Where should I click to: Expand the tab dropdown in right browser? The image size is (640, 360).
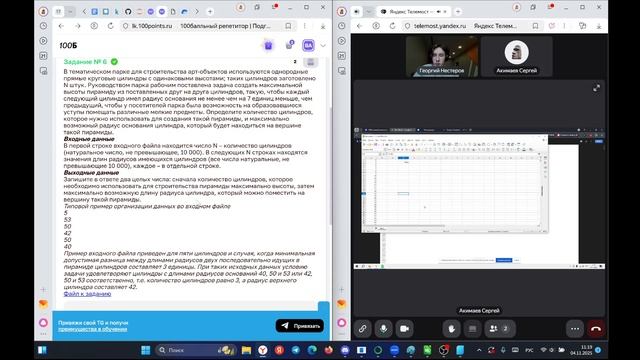369,11
